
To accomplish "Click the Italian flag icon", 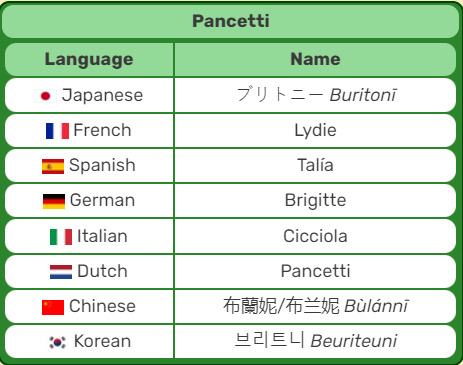I will [61, 237].
